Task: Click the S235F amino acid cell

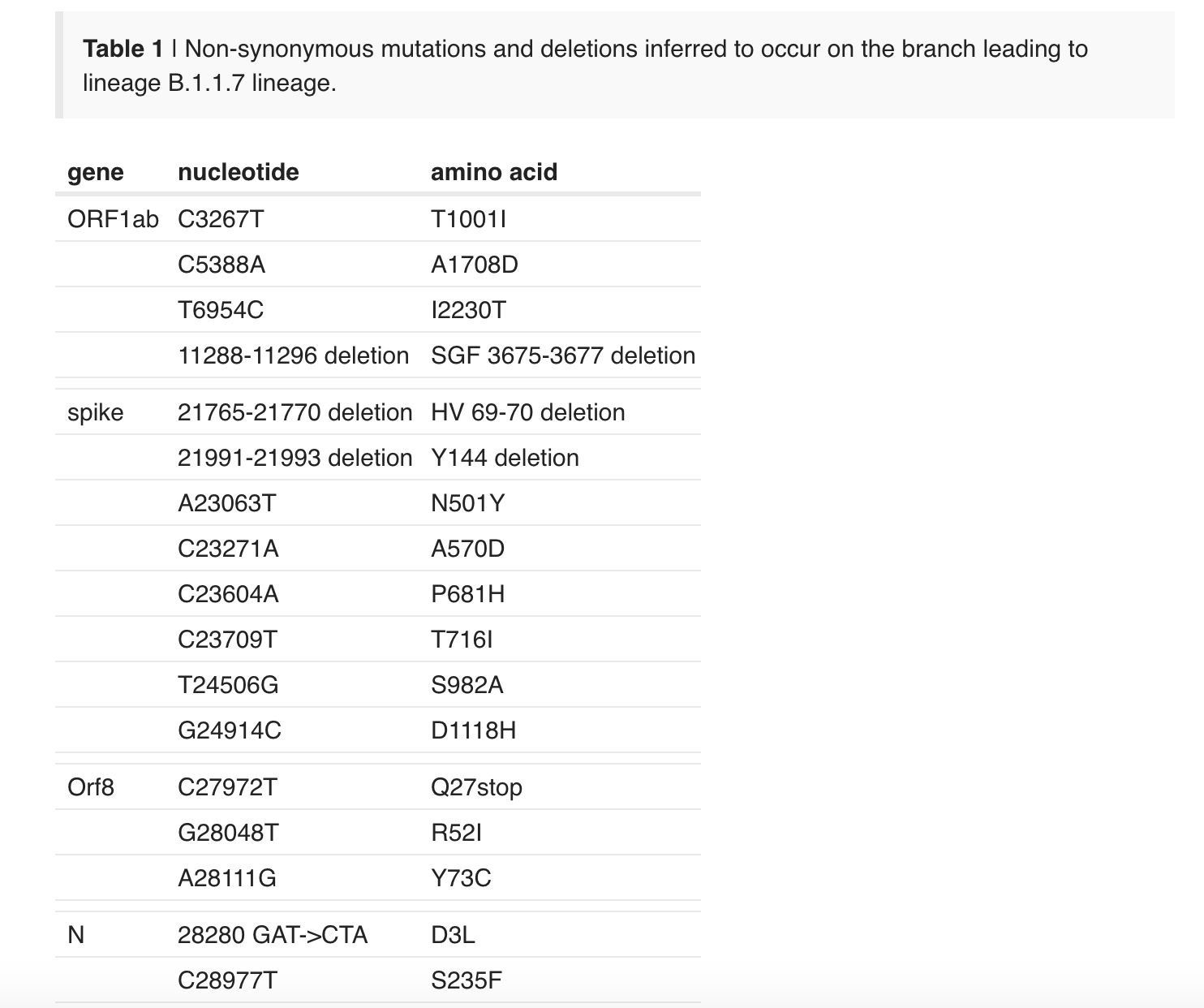Action: tap(467, 980)
